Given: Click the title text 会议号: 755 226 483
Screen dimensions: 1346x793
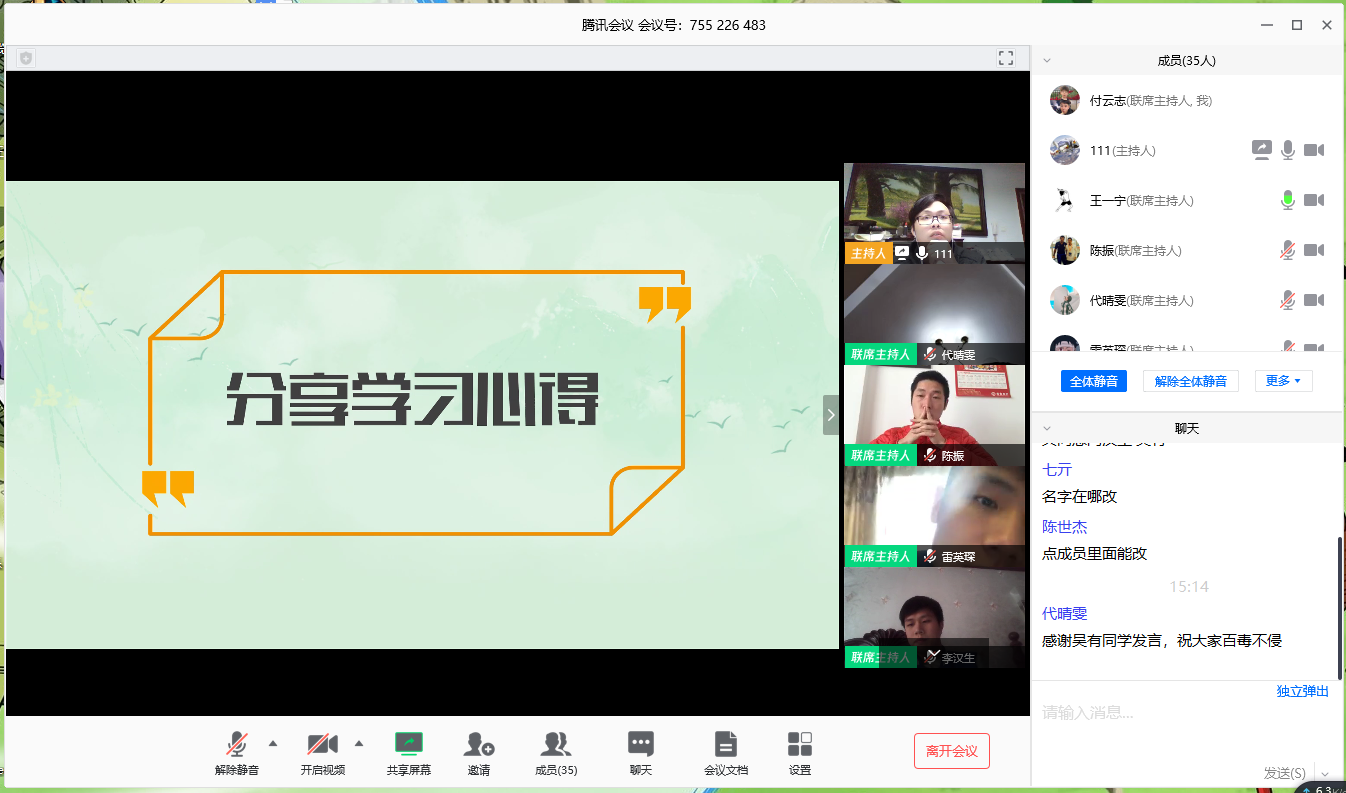Looking at the screenshot, I should (702, 25).
